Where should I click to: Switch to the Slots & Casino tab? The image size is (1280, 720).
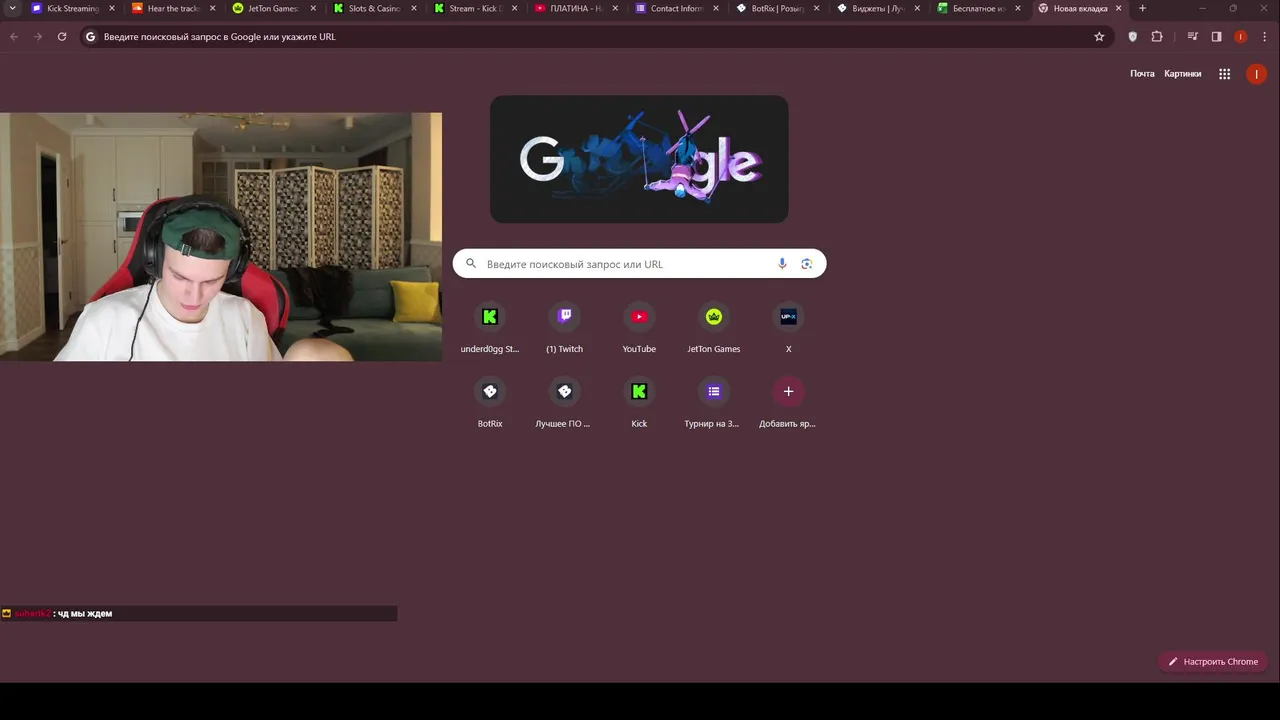click(374, 8)
